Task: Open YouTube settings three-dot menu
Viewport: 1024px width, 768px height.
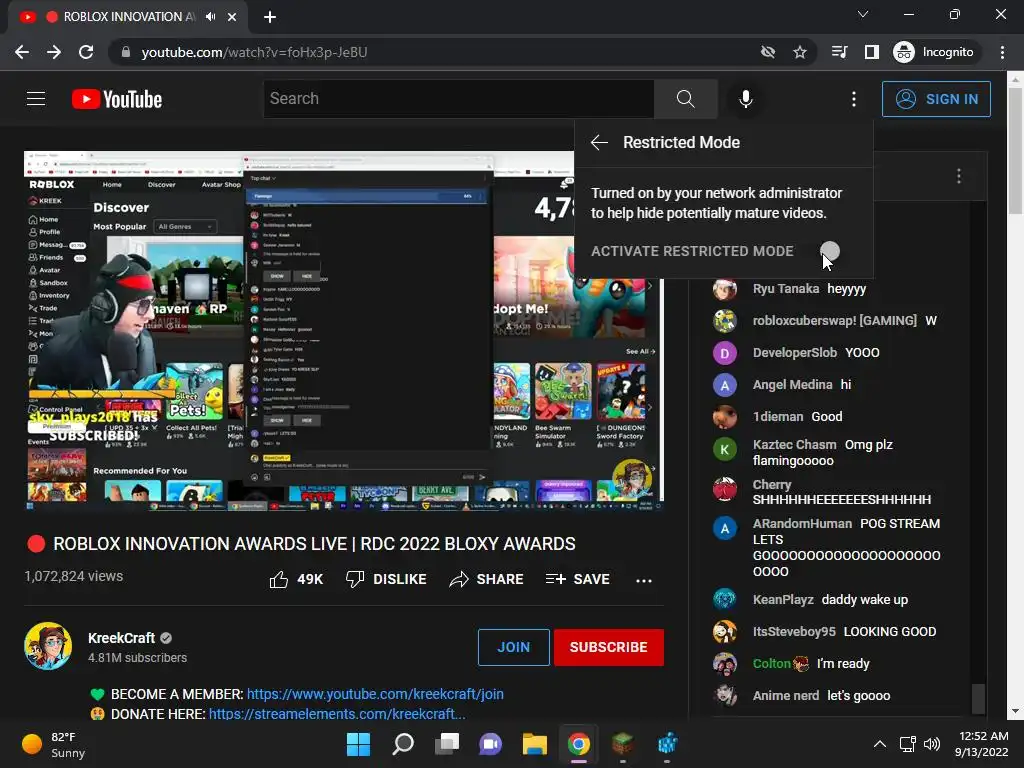Action: point(854,99)
